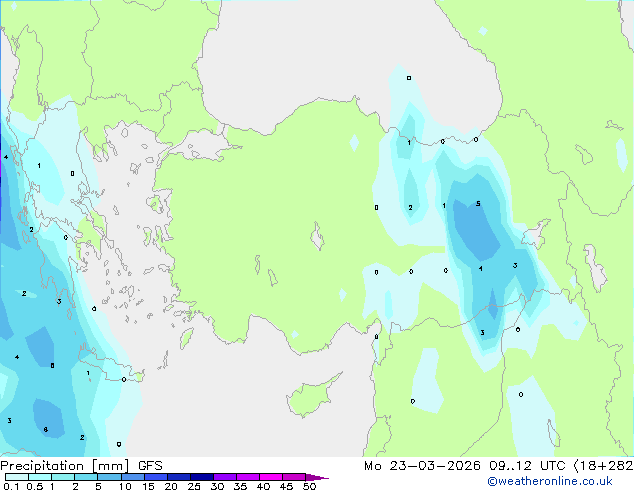Click the '0.1' legend scale label
Viewport: 634px width, 490px height.
[11, 486]
